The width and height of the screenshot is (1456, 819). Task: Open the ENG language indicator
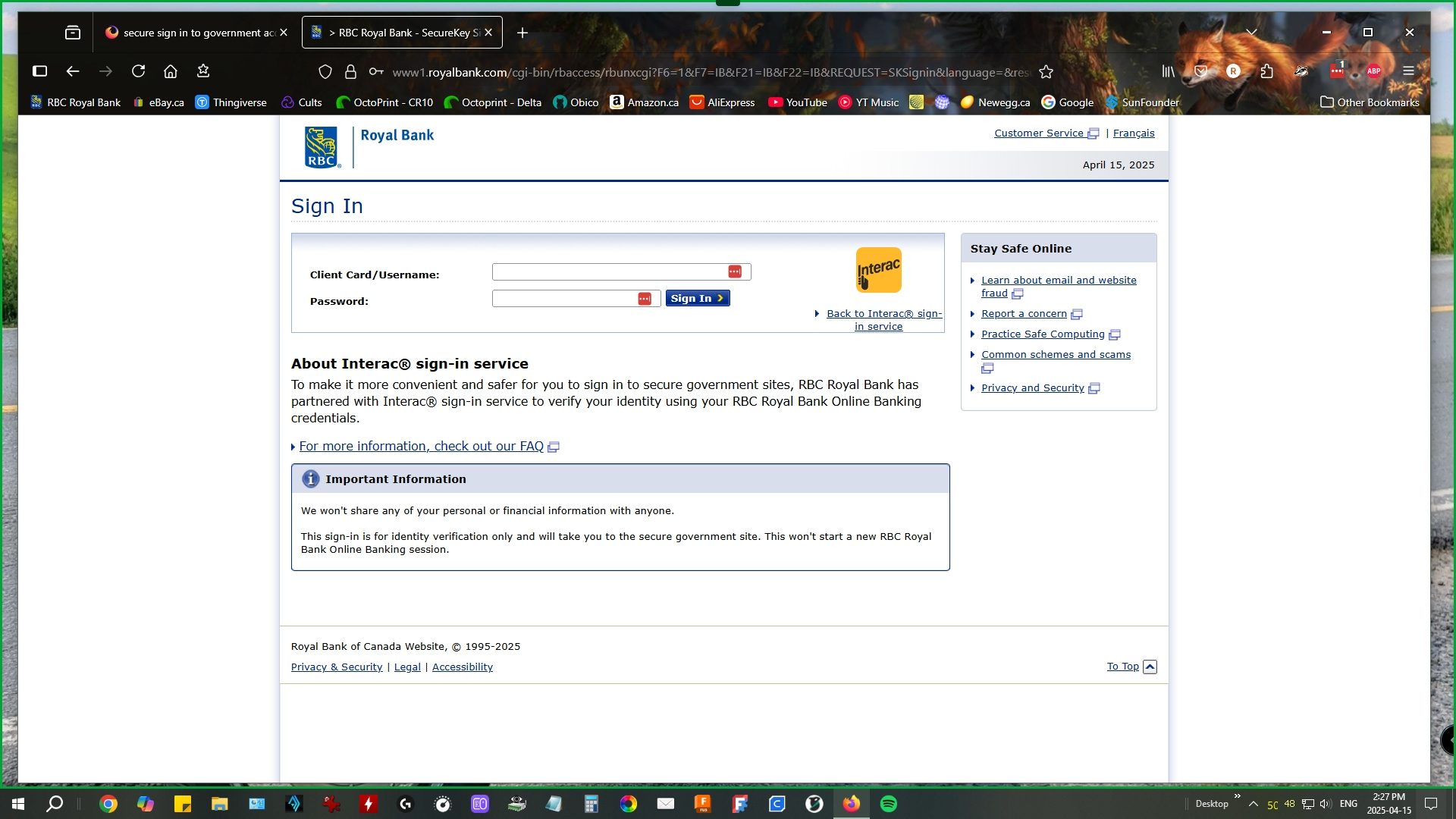tap(1348, 804)
